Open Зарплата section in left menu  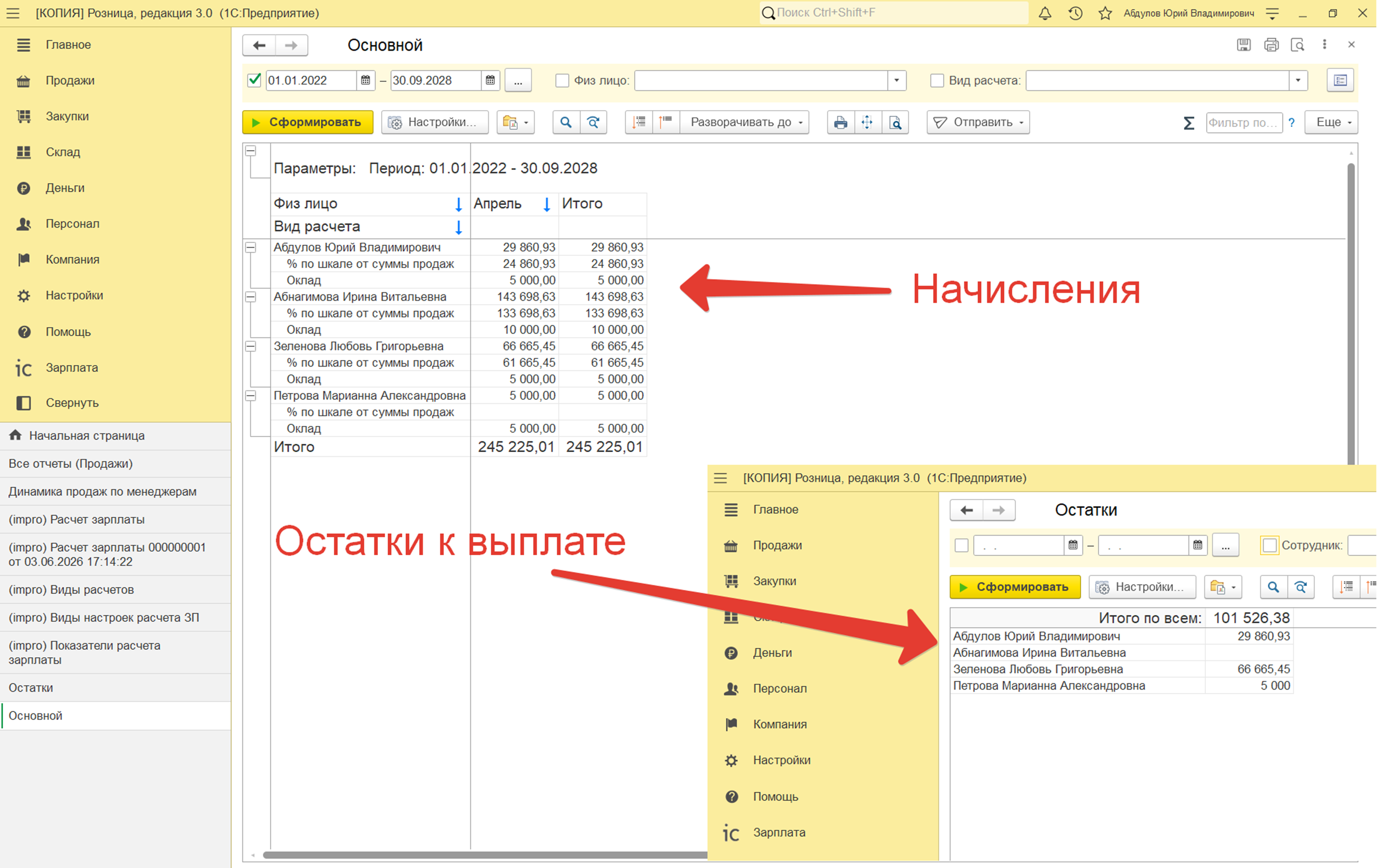pyautogui.click(x=116, y=368)
